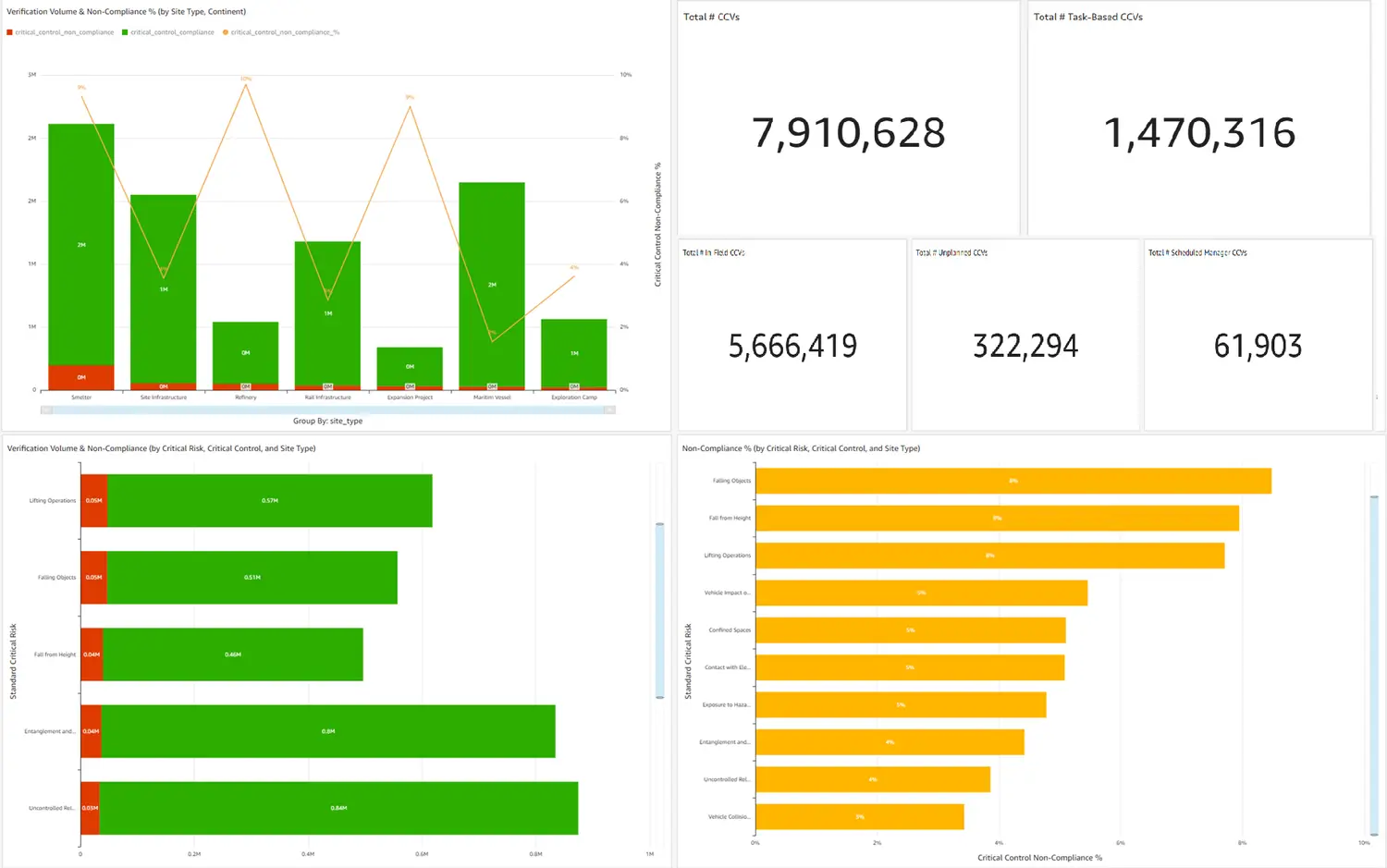Toggle the red critical_control_non_compliance legend swatch

[x=9, y=32]
